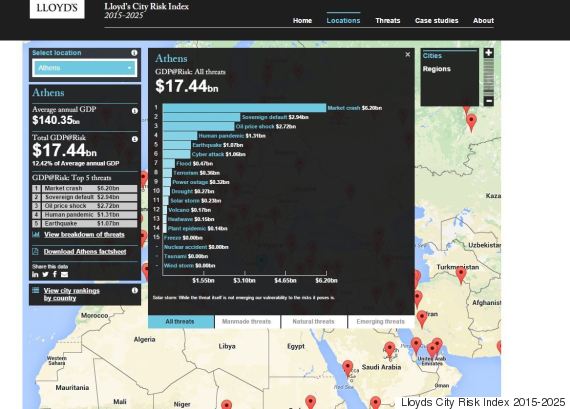This screenshot has width=570, height=409.
Task: Click the map pin in Niger
Action: point(226,404)
